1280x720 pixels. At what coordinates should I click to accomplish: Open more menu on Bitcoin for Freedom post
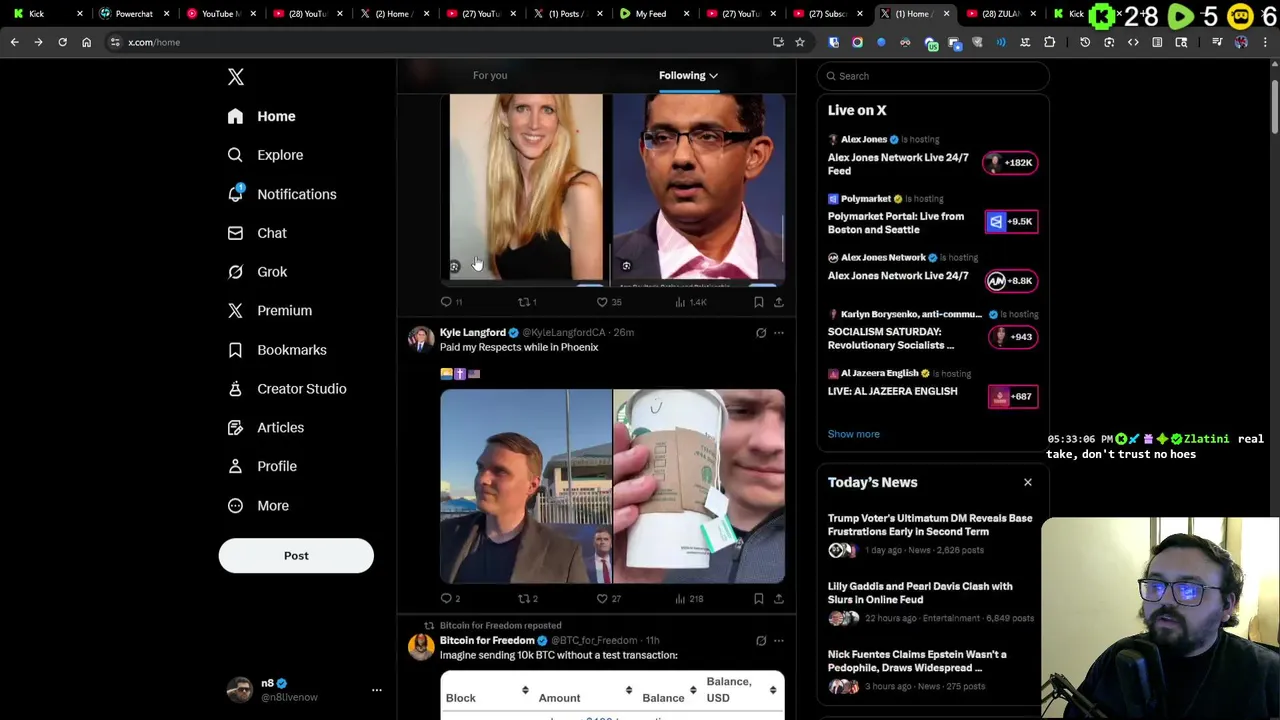(779, 641)
